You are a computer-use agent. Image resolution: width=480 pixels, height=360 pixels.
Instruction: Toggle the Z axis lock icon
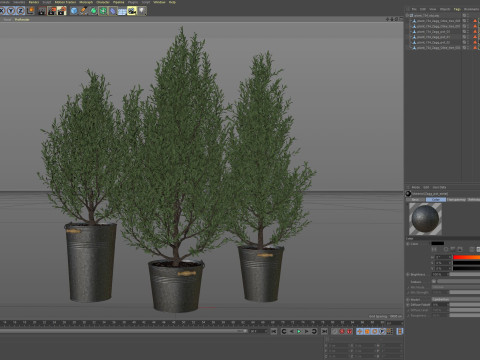pos(20,11)
